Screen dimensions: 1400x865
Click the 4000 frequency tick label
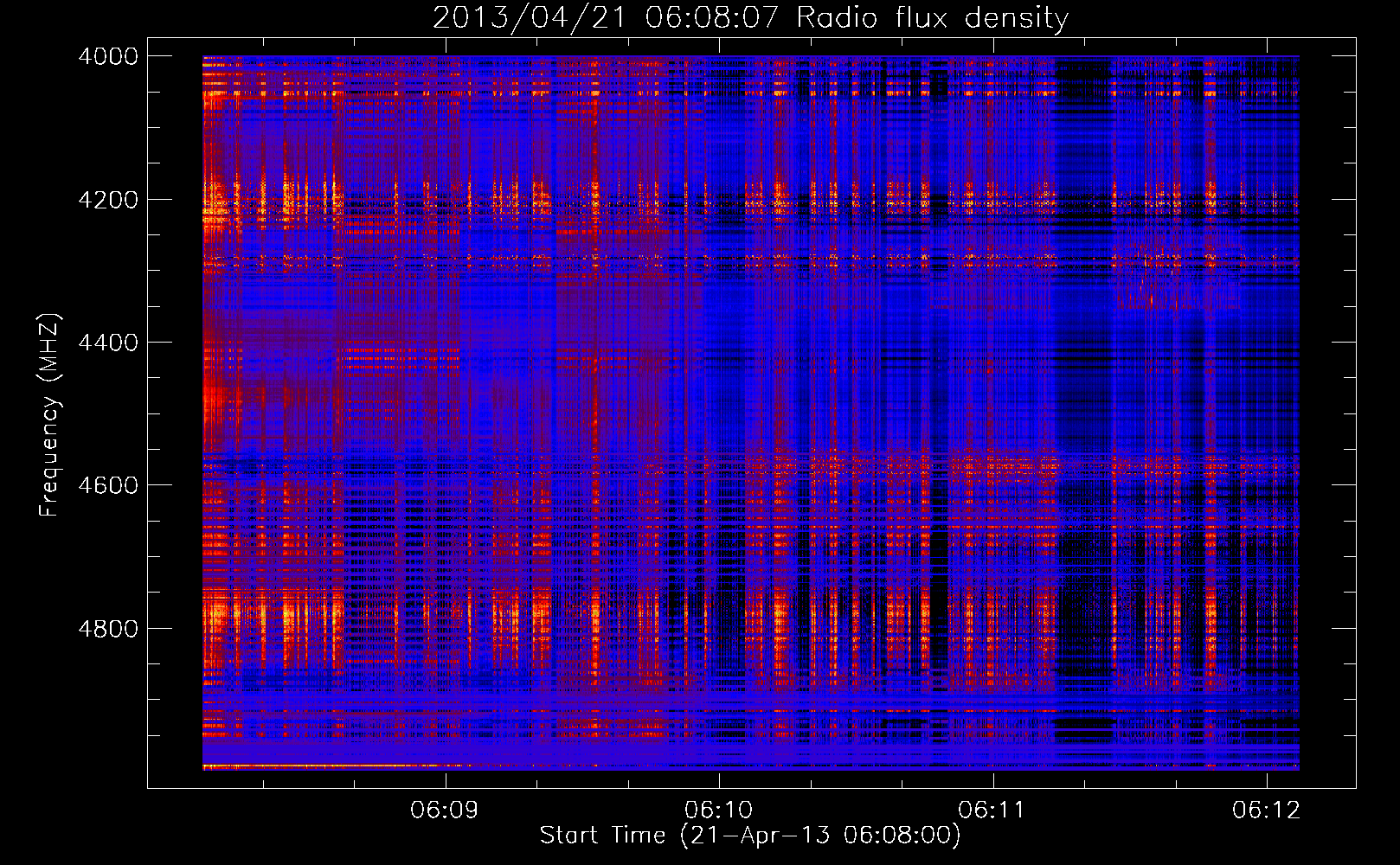click(108, 56)
